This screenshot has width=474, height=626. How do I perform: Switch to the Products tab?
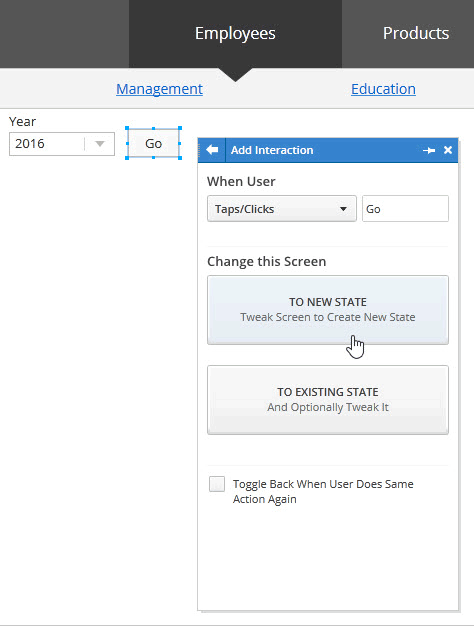(416, 34)
